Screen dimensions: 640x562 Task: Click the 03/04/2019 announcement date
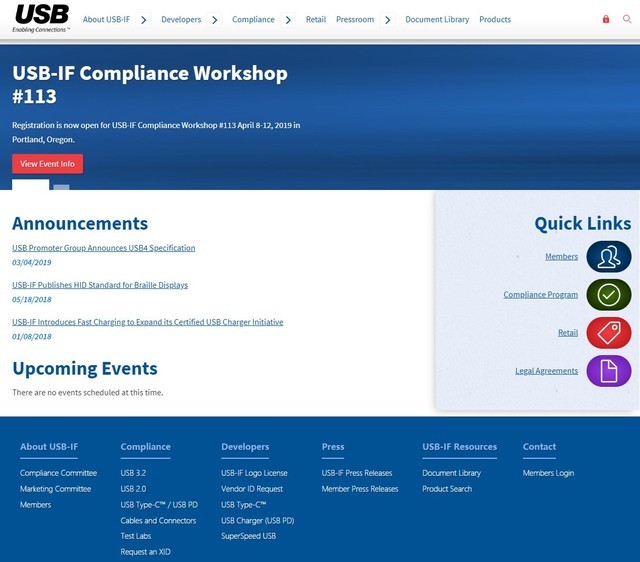(x=31, y=262)
